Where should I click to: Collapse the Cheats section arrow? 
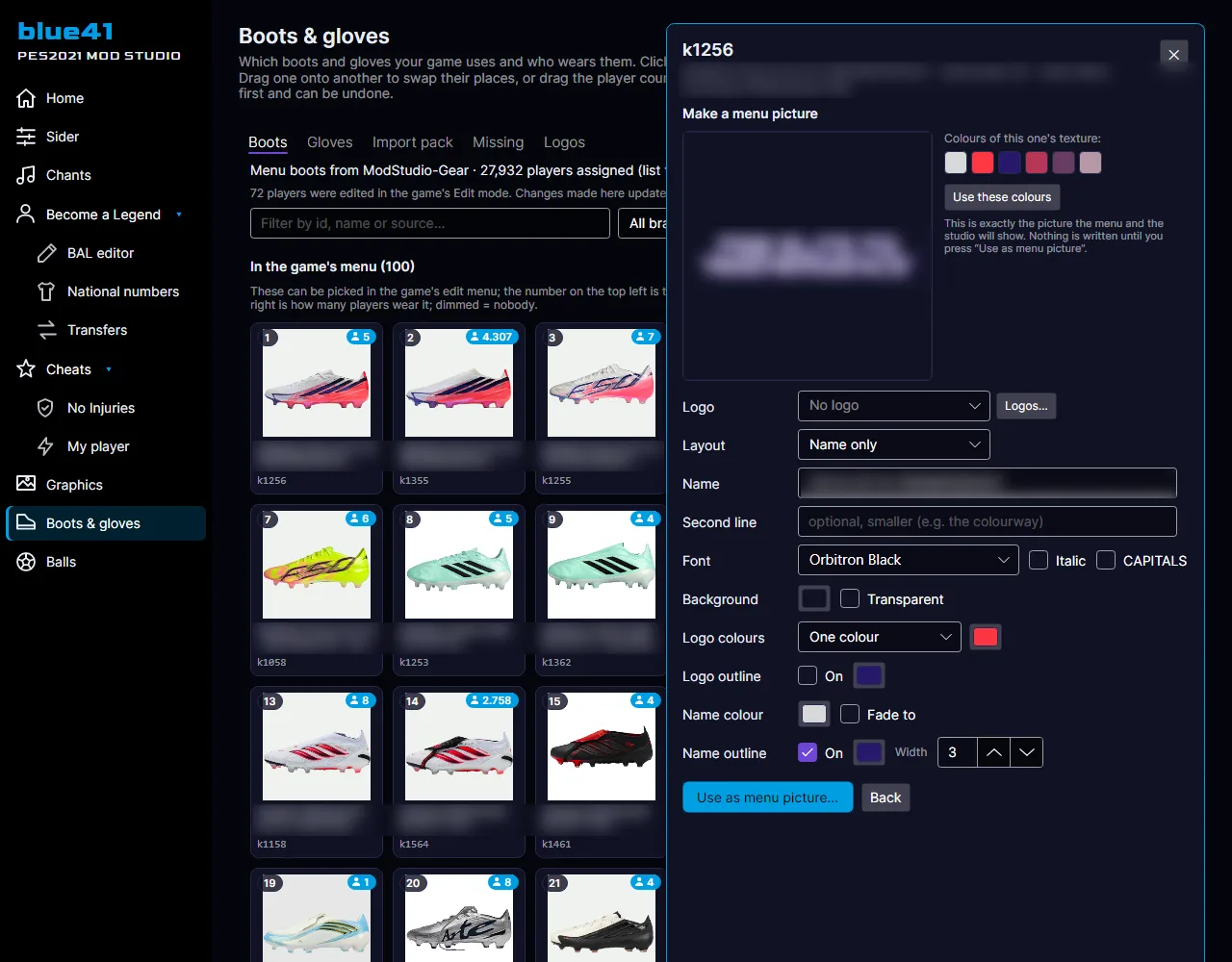pos(109,369)
